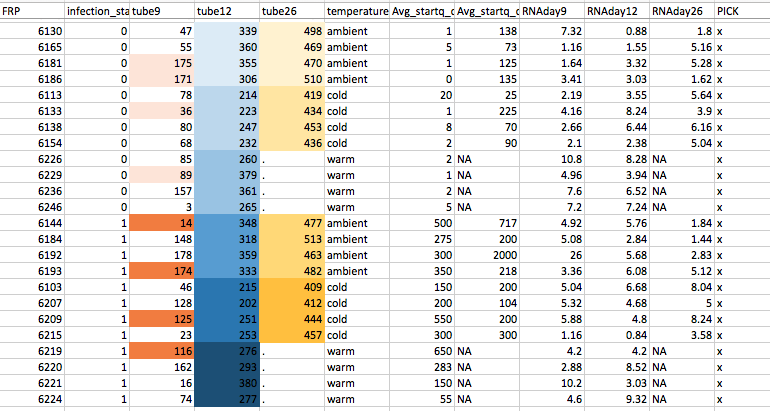Select the tube9 column header
Viewport: 770px width, 411px height.
tap(162, 10)
